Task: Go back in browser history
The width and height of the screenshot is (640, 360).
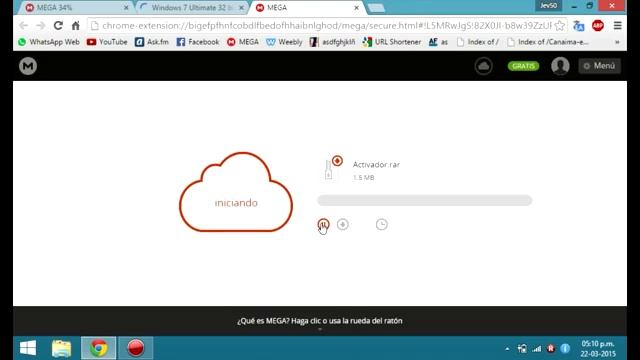Action: point(23,26)
